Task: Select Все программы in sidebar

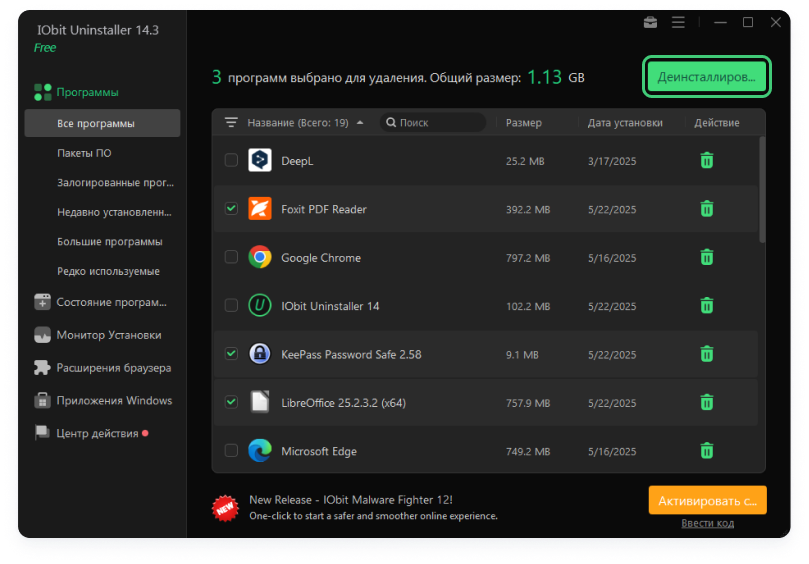Action: tap(102, 123)
